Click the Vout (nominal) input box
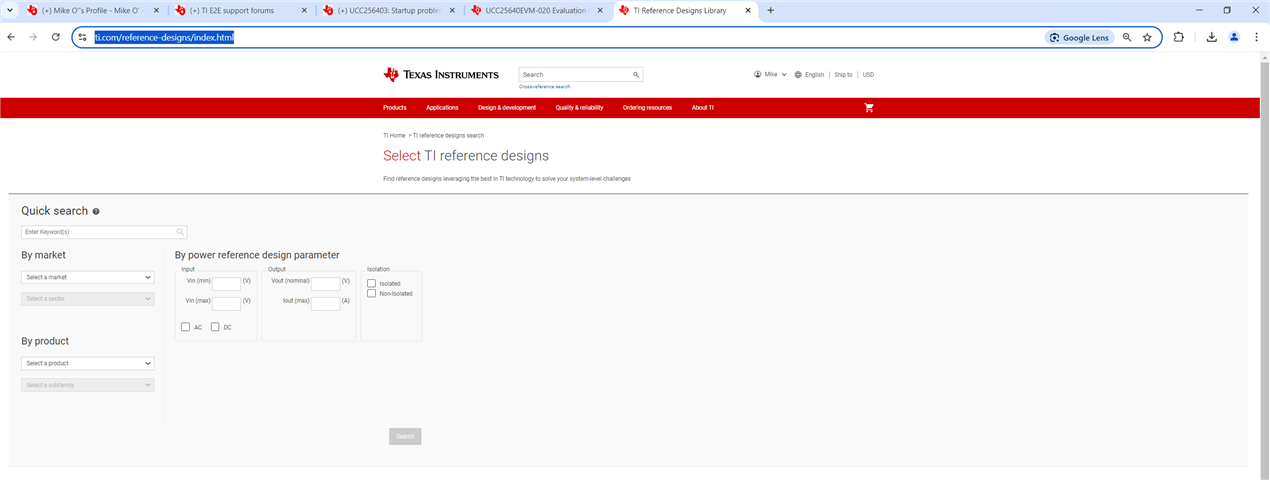Screen dimensions: 1270x480 325,284
